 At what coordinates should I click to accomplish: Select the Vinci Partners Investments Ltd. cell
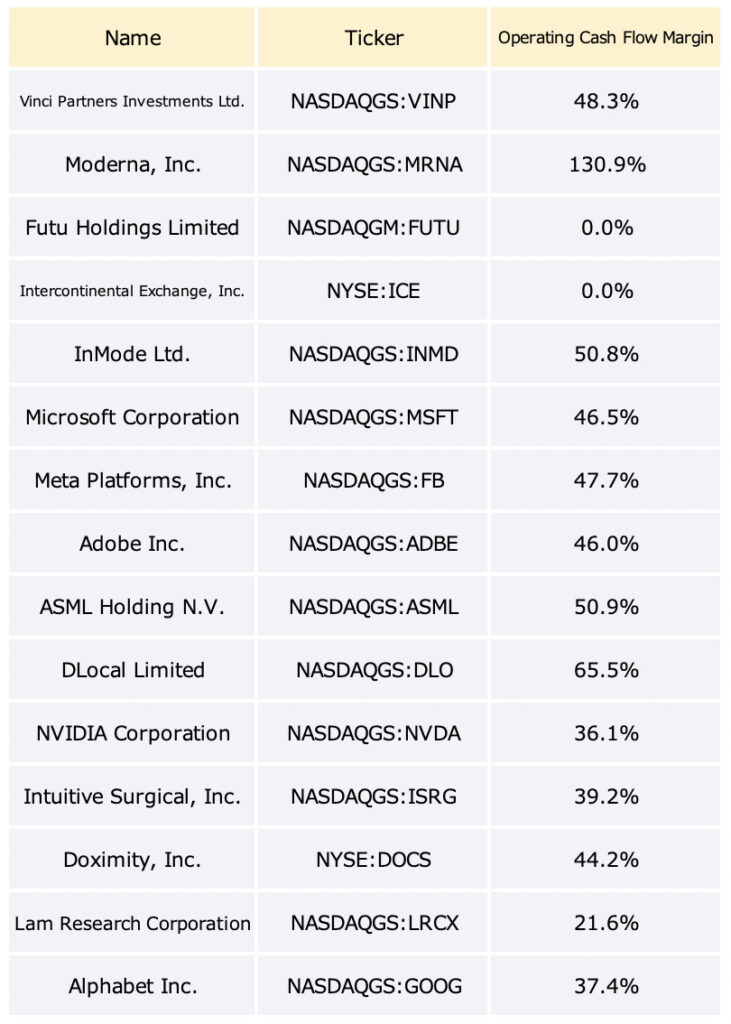pos(132,101)
